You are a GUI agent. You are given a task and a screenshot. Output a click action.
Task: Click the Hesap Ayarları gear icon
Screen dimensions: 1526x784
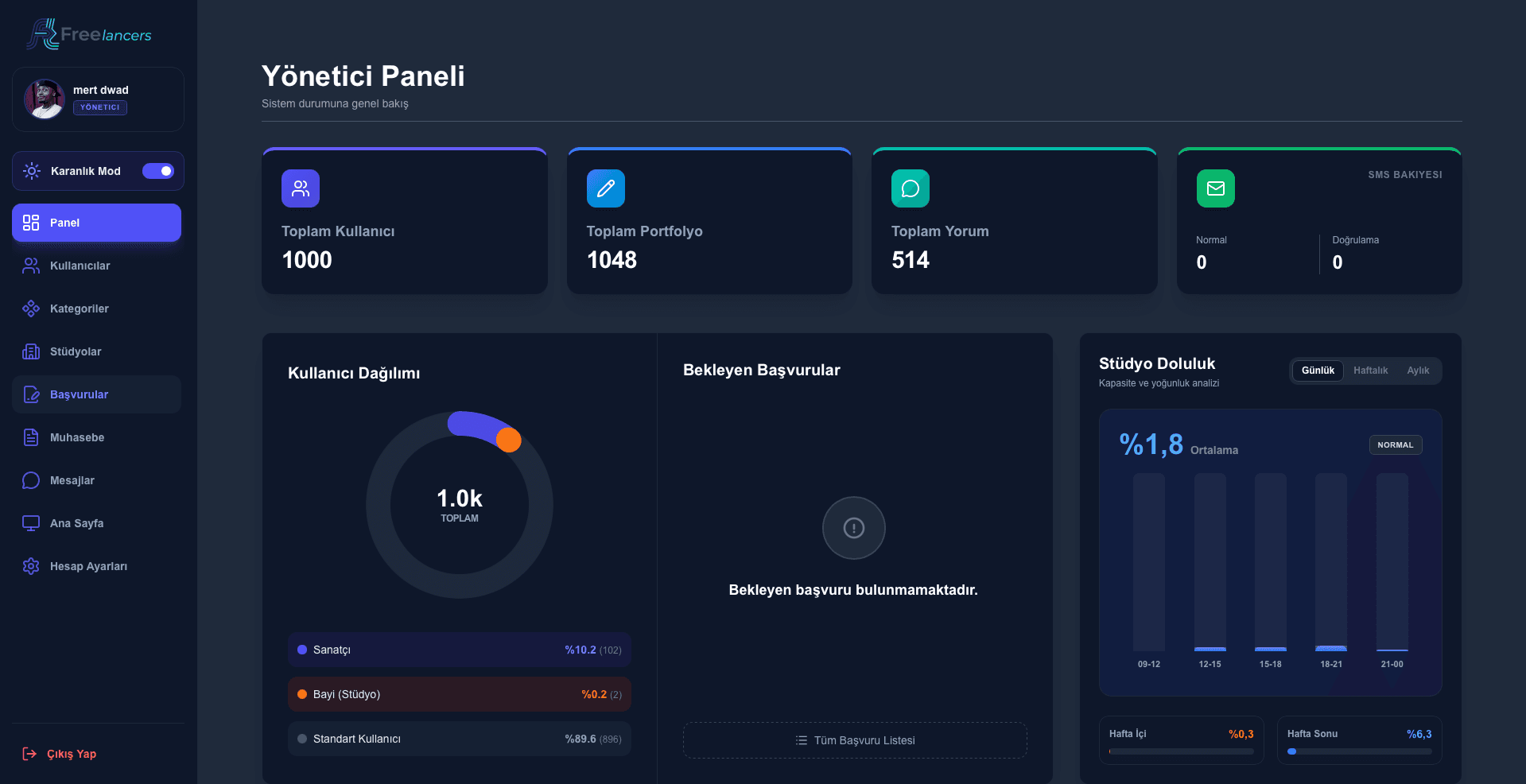pos(31,566)
